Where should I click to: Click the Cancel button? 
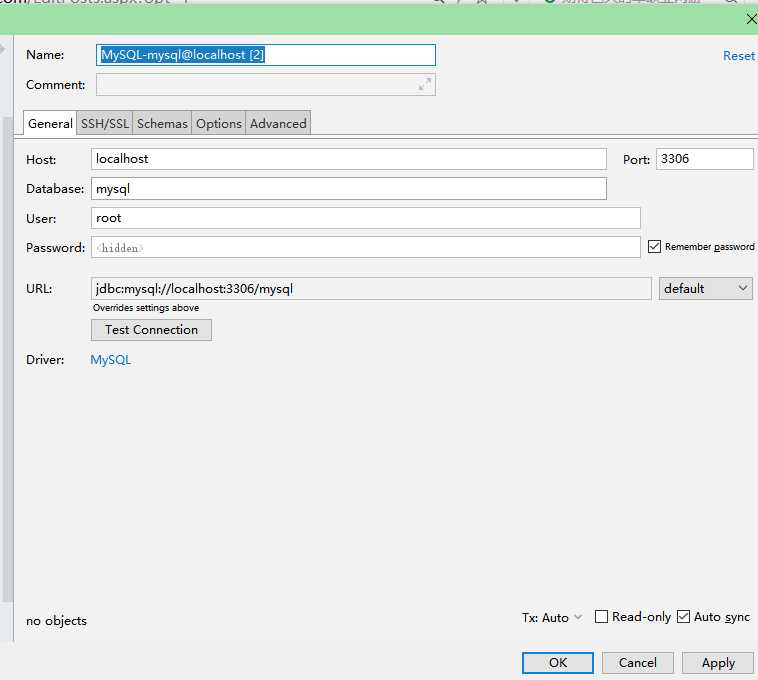[x=638, y=663]
